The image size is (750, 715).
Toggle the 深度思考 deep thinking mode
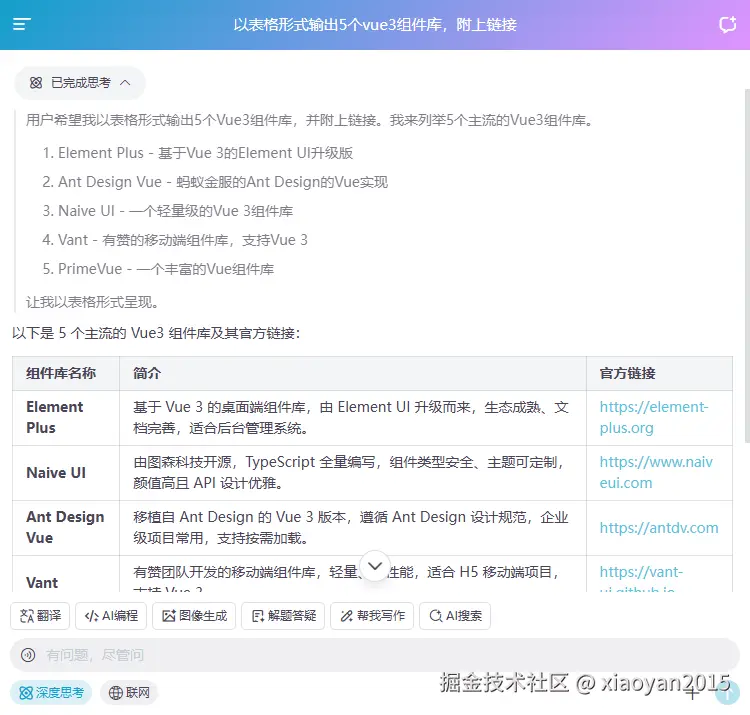(x=51, y=692)
